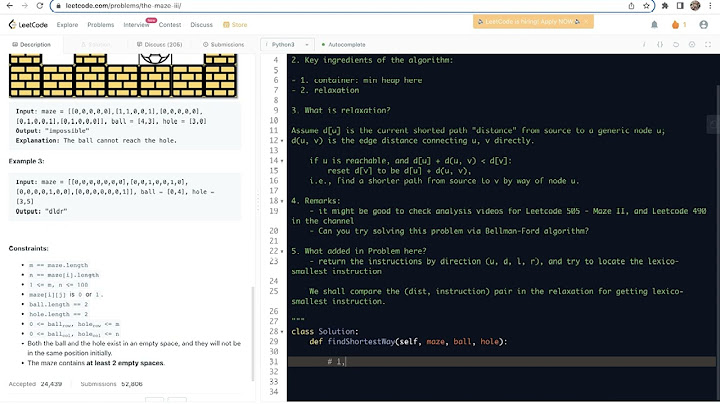This screenshot has width=720, height=404.
Task: Switch to Discuss (206) tab
Action: point(159,45)
